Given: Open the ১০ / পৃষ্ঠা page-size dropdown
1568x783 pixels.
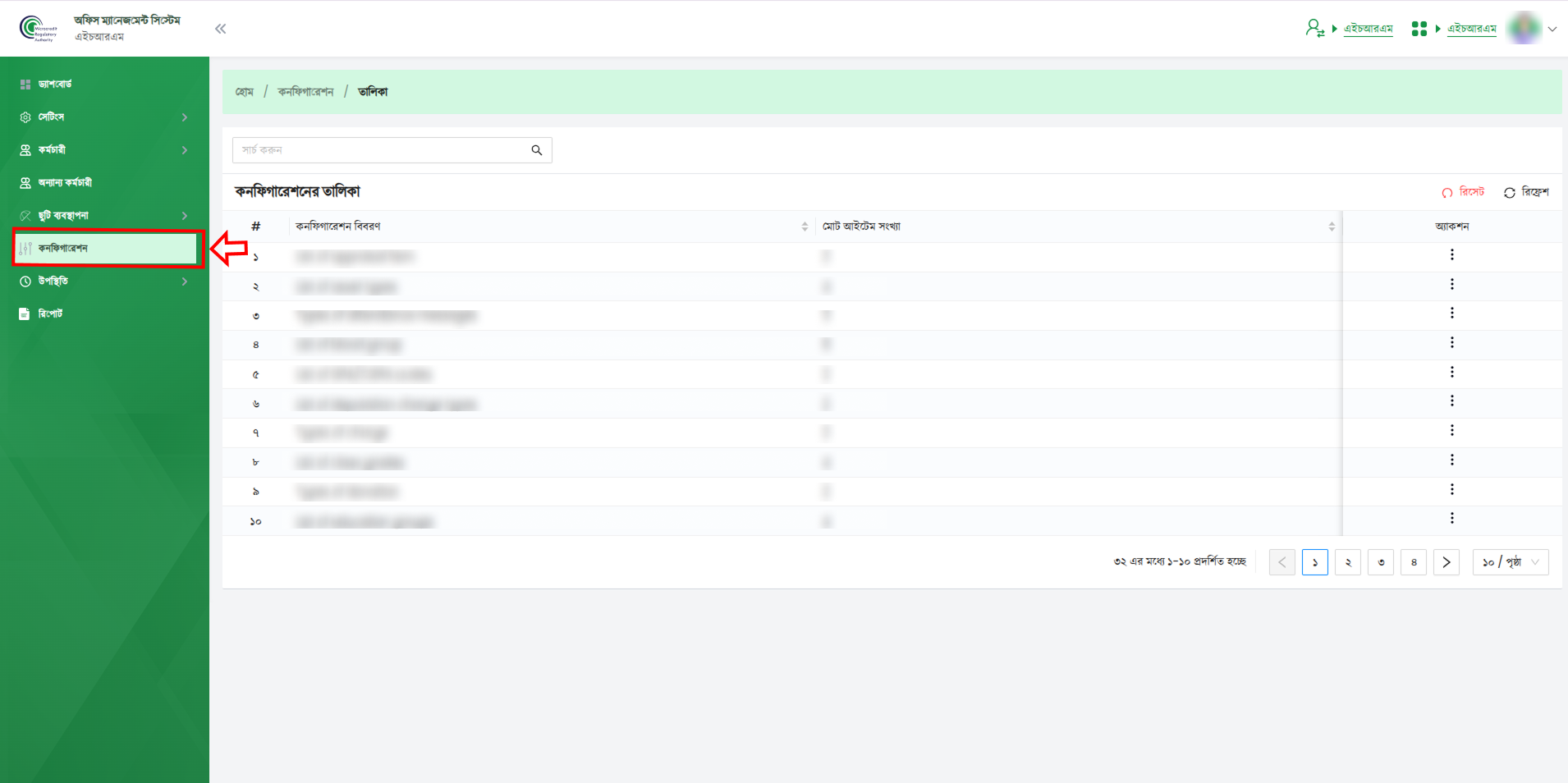Looking at the screenshot, I should (x=1511, y=562).
